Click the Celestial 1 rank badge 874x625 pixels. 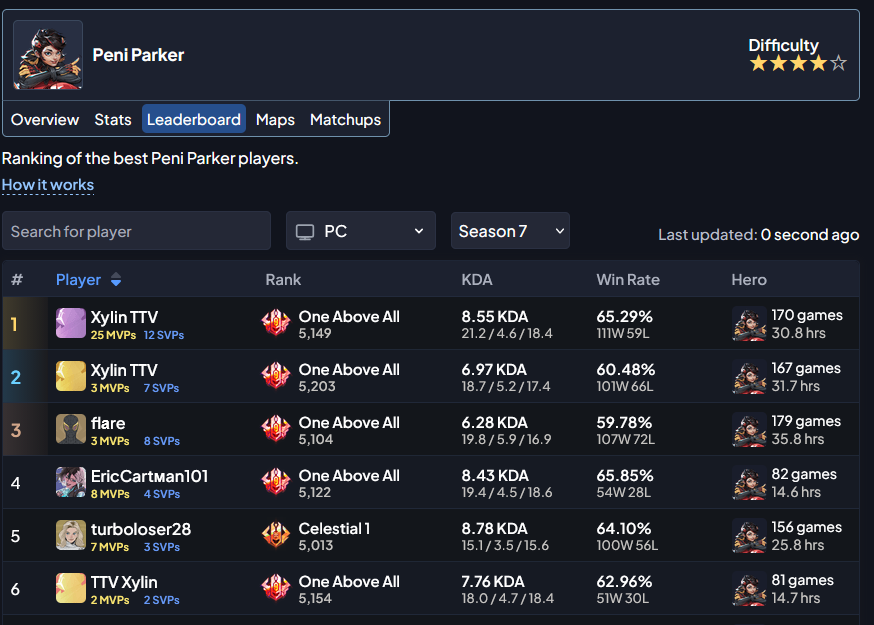click(276, 535)
